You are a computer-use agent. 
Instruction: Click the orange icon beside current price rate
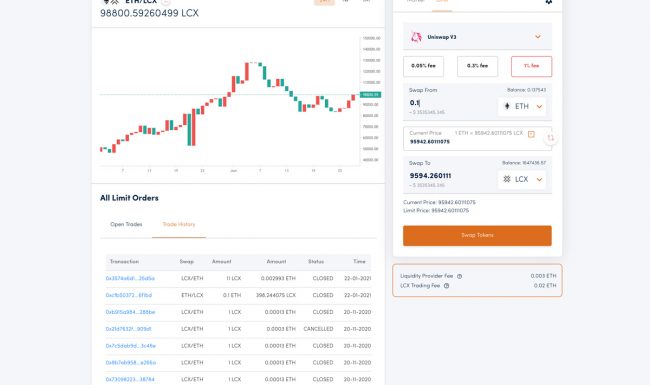click(531, 134)
